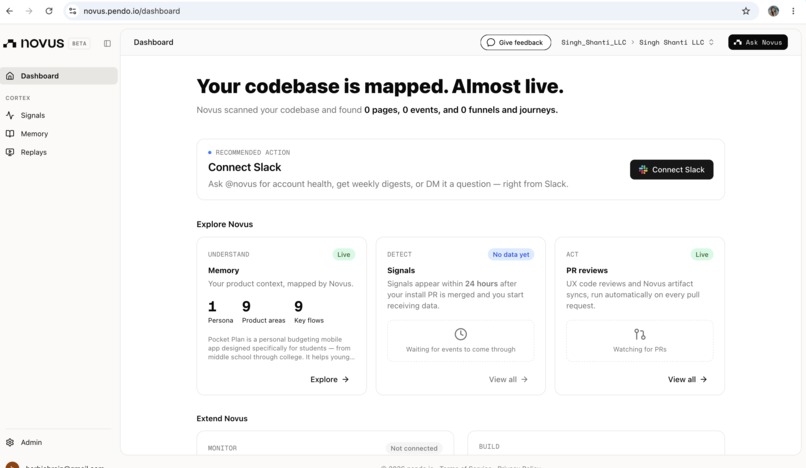Click Waiting for events to come through
806x468 pixels.
(x=461, y=349)
